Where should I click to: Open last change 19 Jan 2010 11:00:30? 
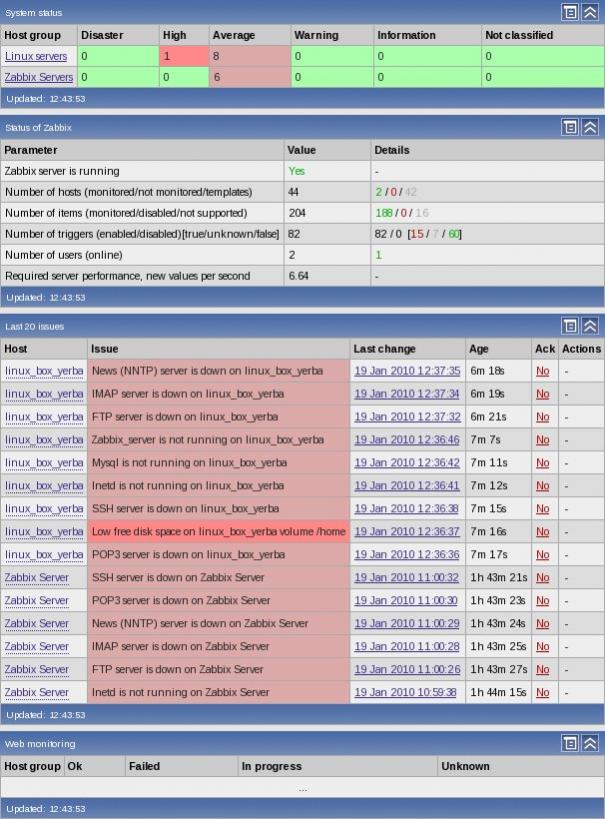pos(406,601)
